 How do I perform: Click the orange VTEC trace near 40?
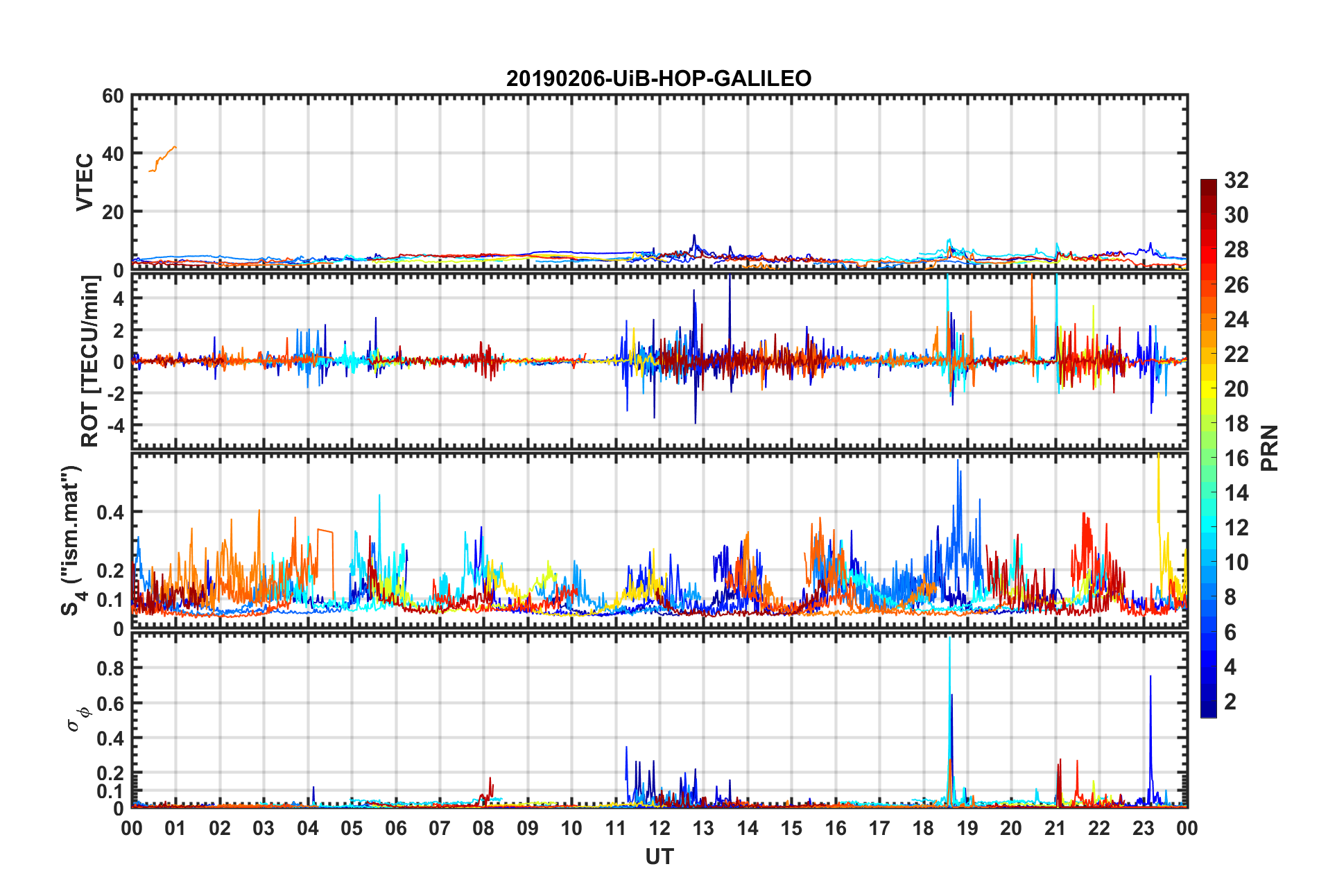coord(163,159)
